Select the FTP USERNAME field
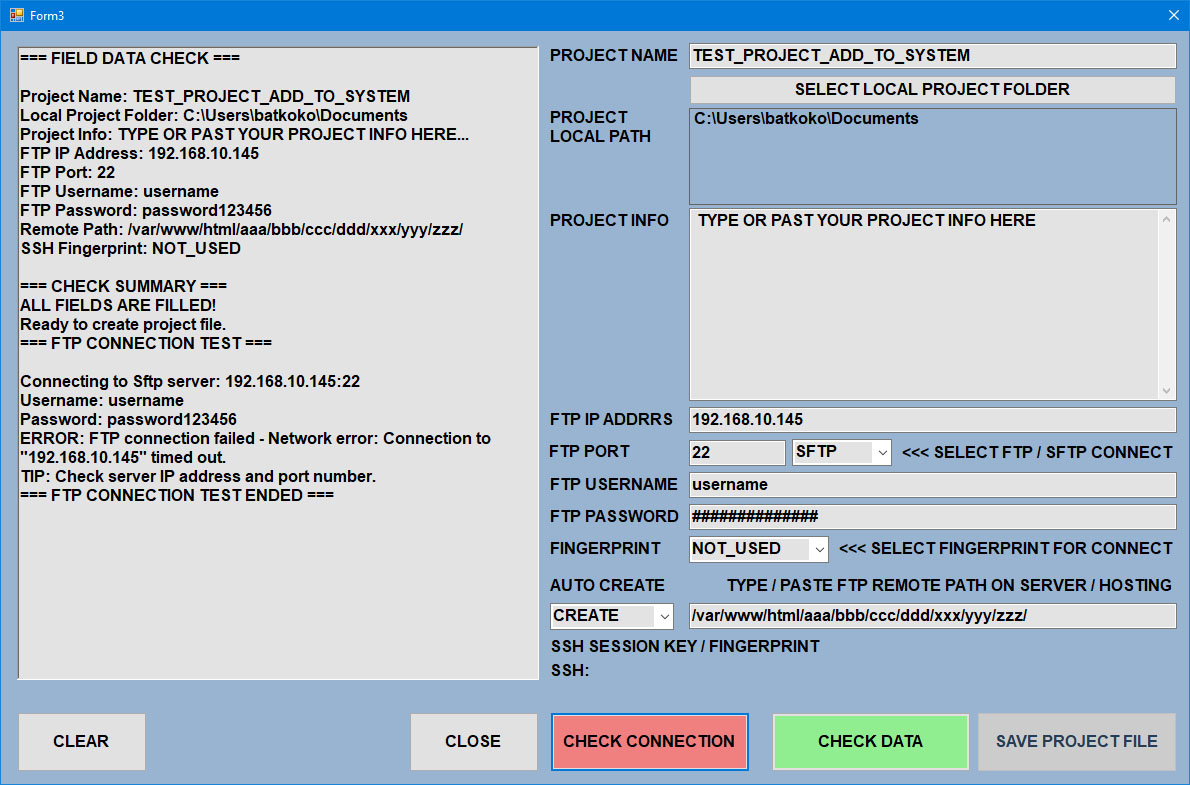Screen dimensions: 1190x785 (x=933, y=485)
